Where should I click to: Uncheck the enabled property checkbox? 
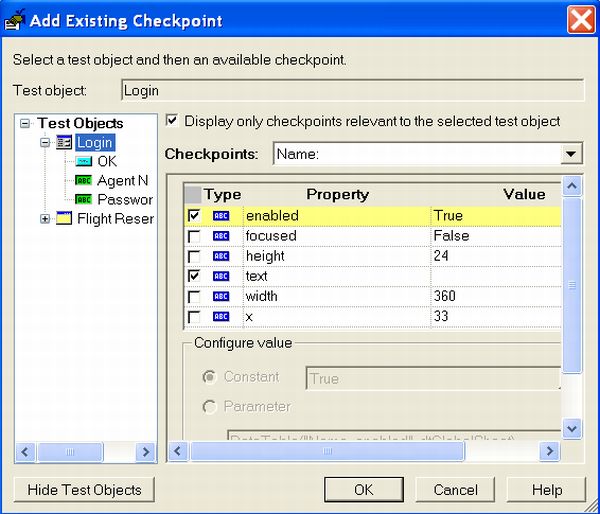[x=194, y=216]
